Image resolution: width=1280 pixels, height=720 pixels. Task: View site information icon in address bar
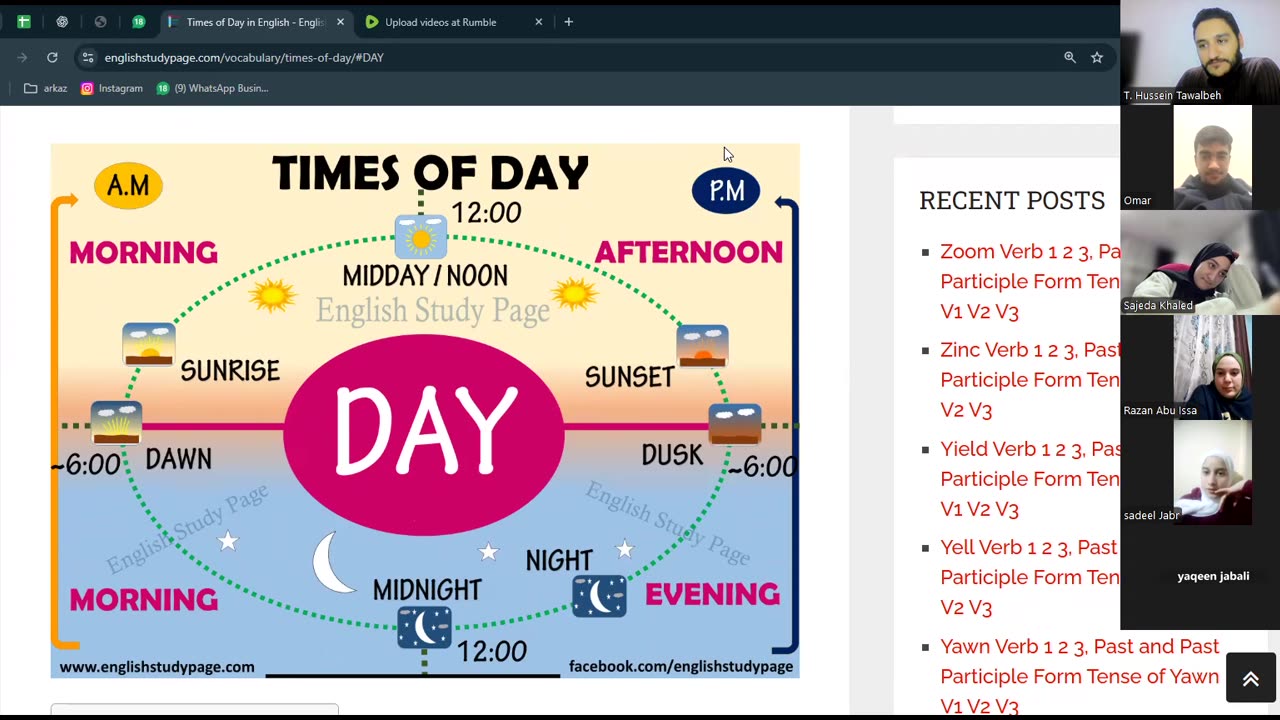click(88, 58)
